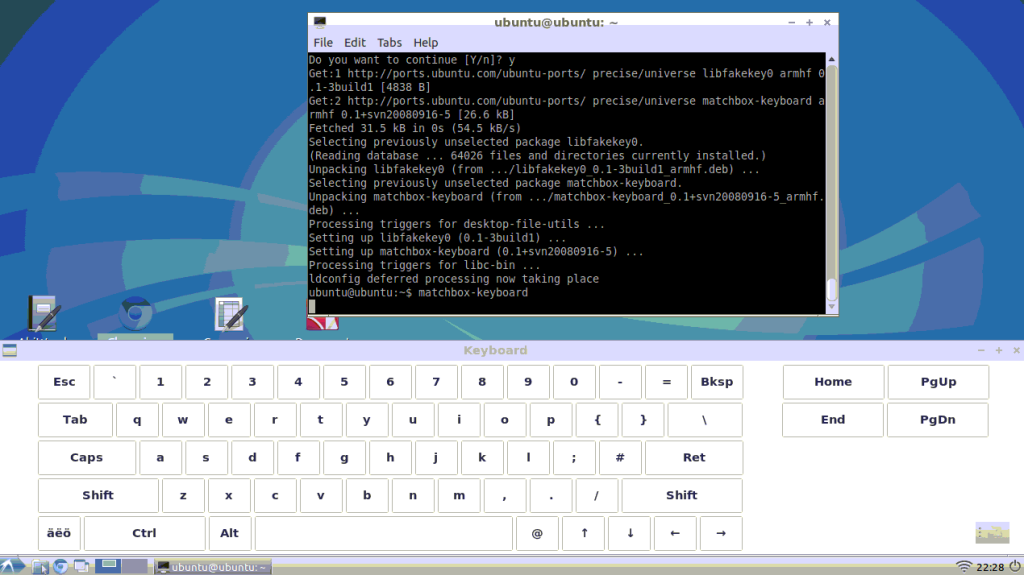Viewport: 1024px width, 575px height.
Task: Toggle the Caps lock key
Action: (x=87, y=457)
